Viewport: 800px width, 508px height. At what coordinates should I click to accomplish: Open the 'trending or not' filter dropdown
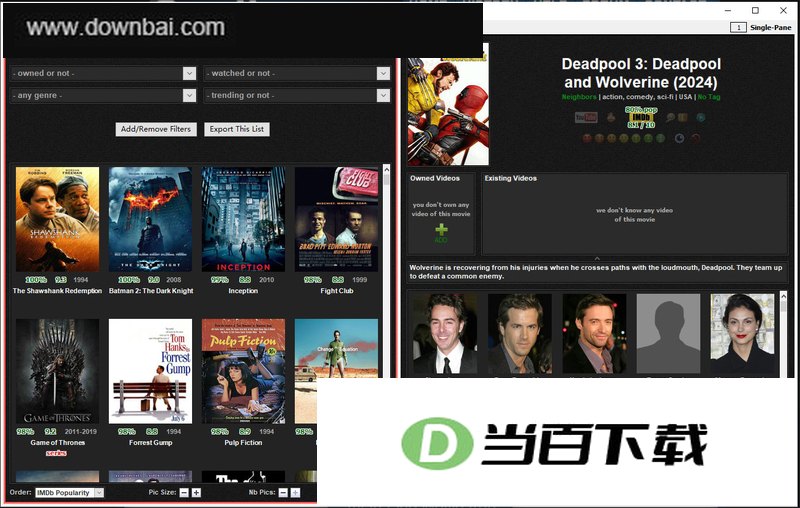[297, 95]
